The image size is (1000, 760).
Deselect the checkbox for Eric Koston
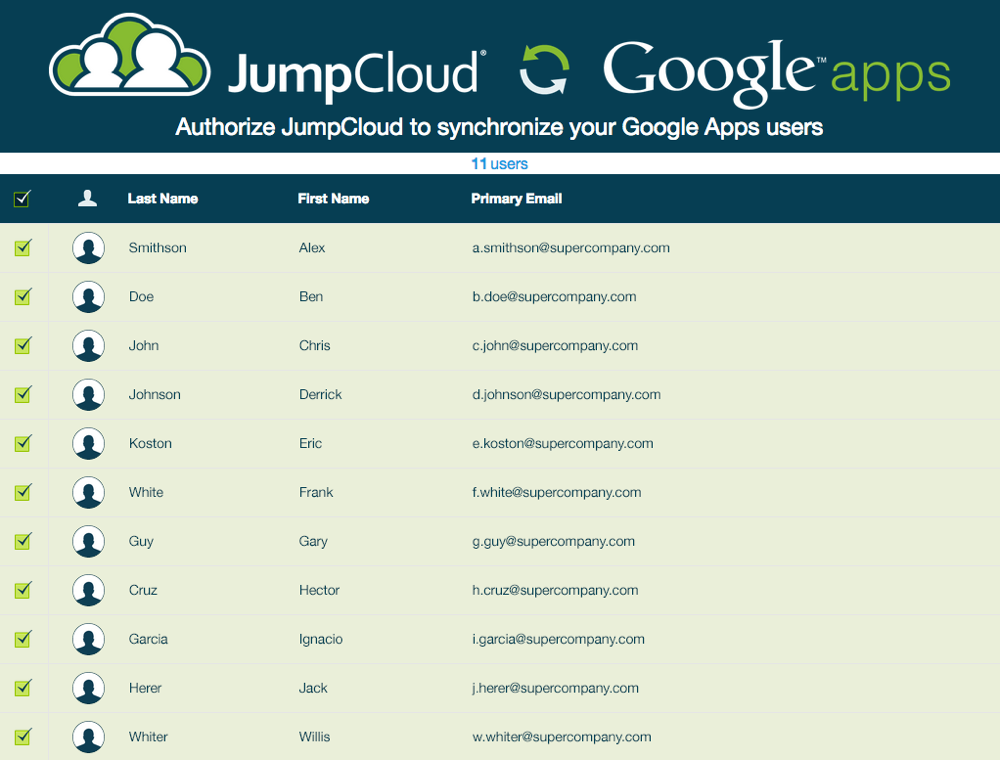23,443
